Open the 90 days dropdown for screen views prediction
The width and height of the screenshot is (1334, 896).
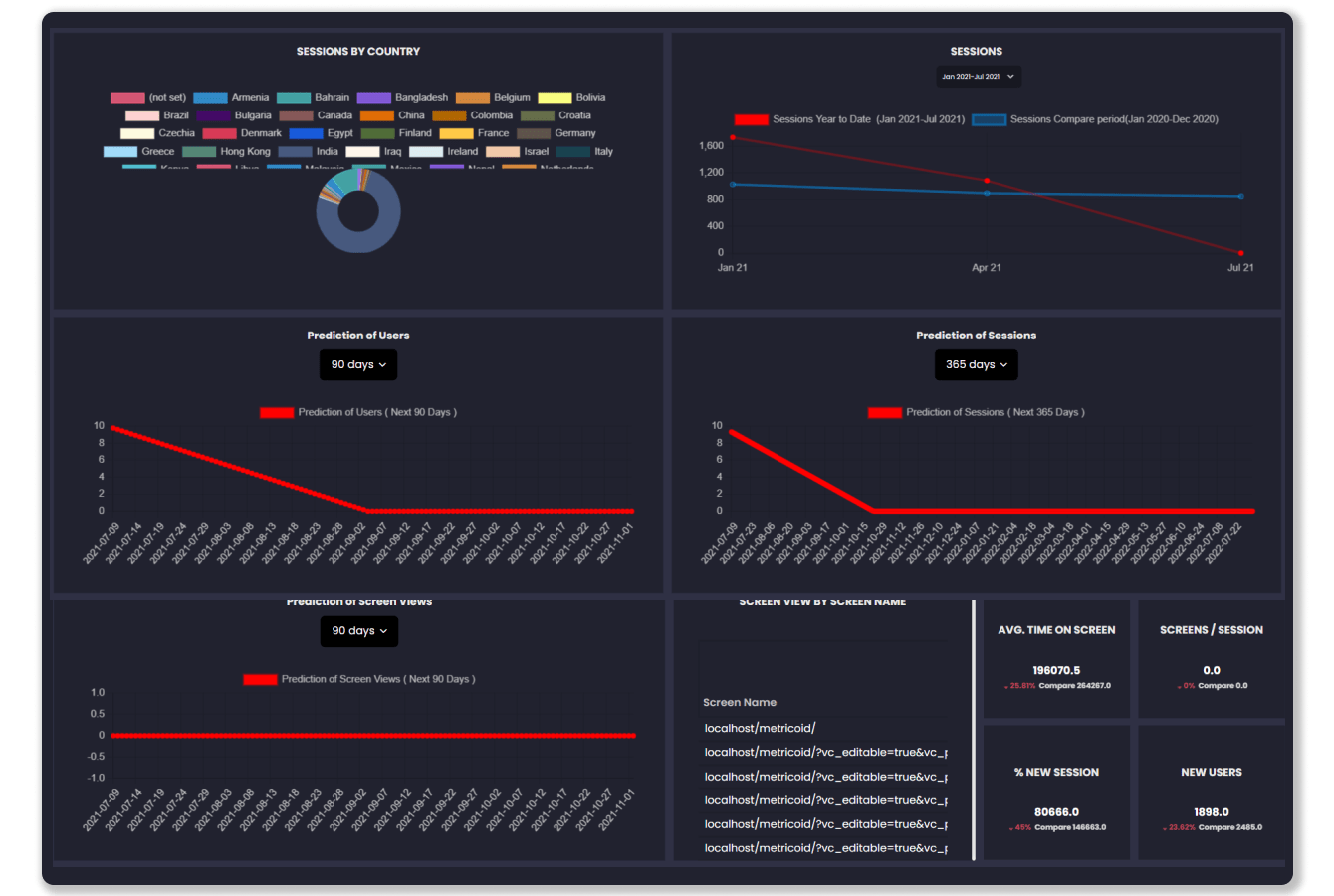click(x=359, y=631)
